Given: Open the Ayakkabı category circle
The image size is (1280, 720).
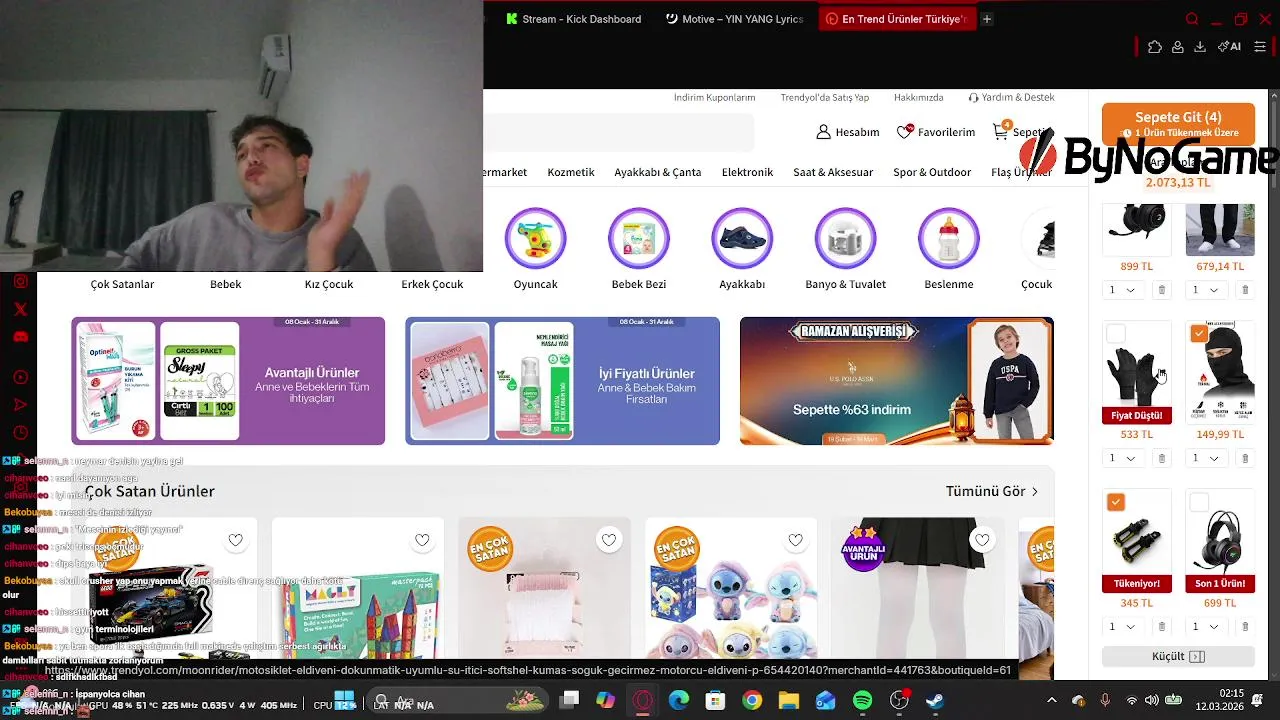Looking at the screenshot, I should [742, 239].
